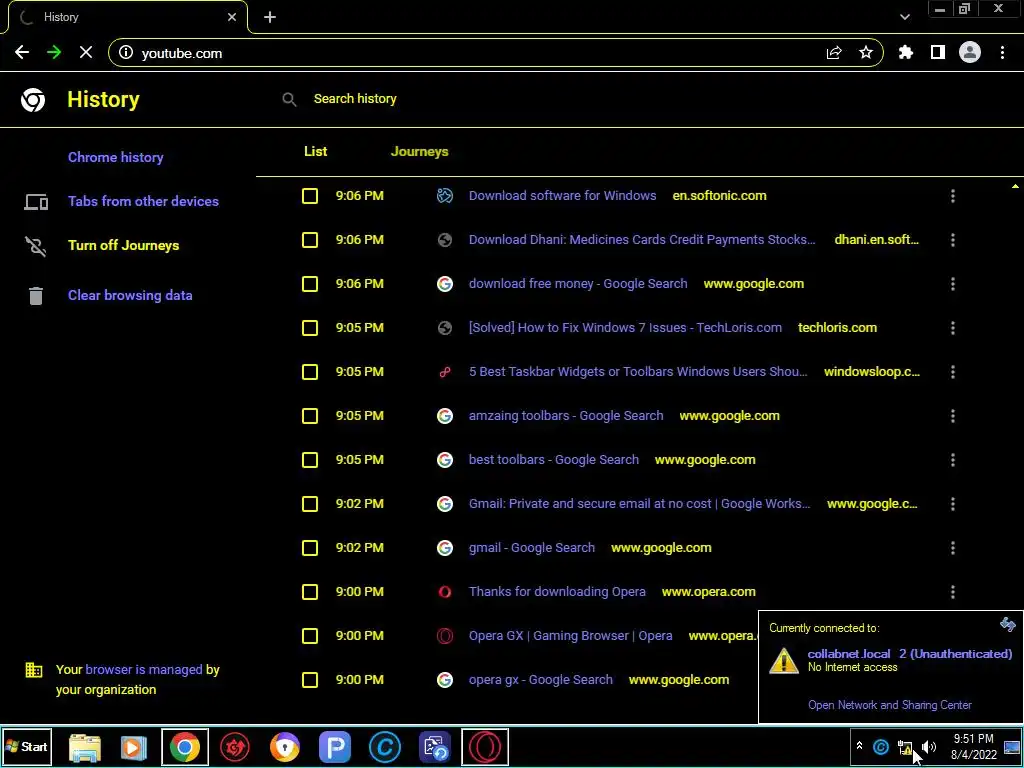This screenshot has width=1024, height=768.
Task: Click the search magnifier icon
Action: click(x=289, y=99)
